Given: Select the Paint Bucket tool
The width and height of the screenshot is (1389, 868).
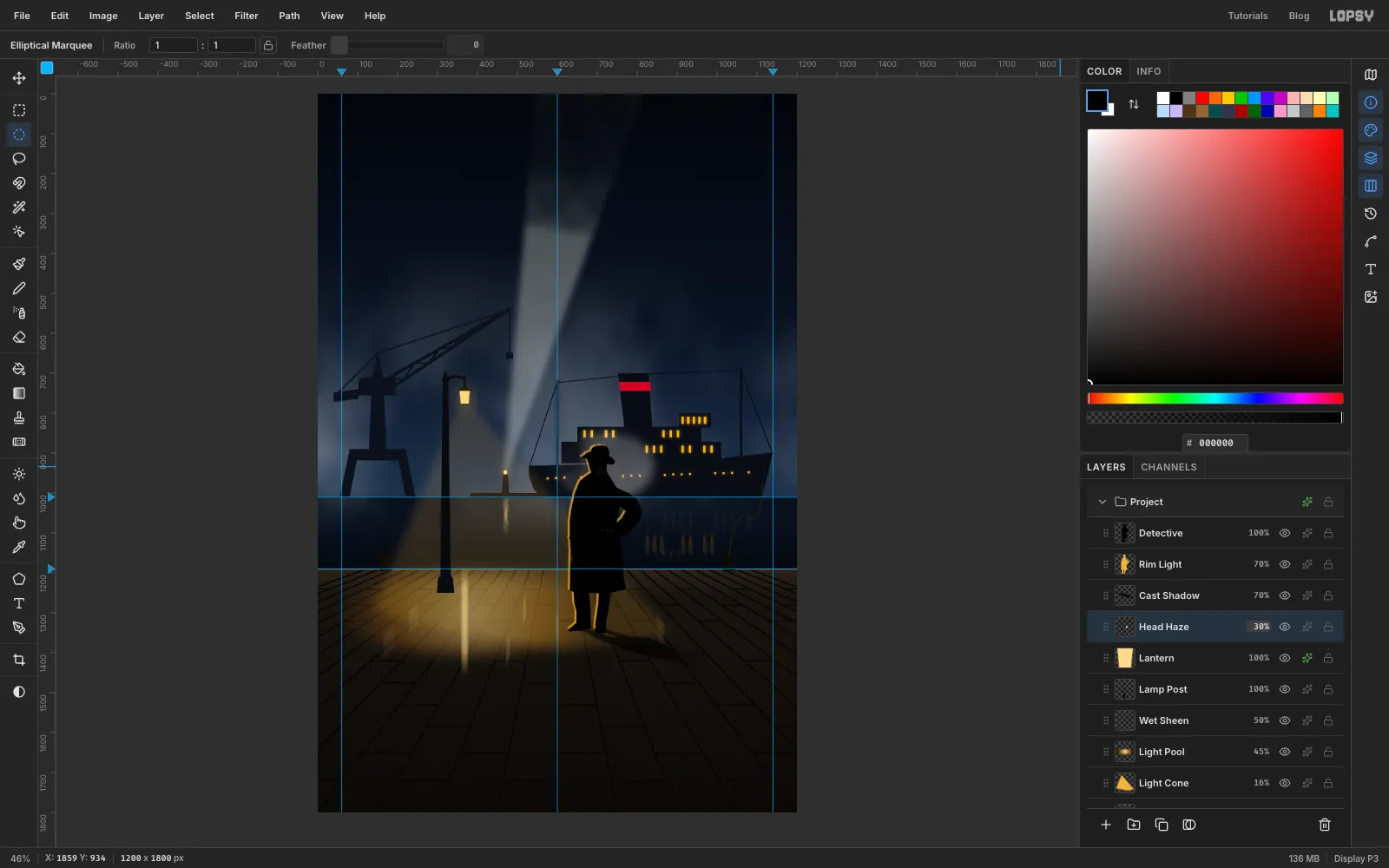Looking at the screenshot, I should [19, 369].
